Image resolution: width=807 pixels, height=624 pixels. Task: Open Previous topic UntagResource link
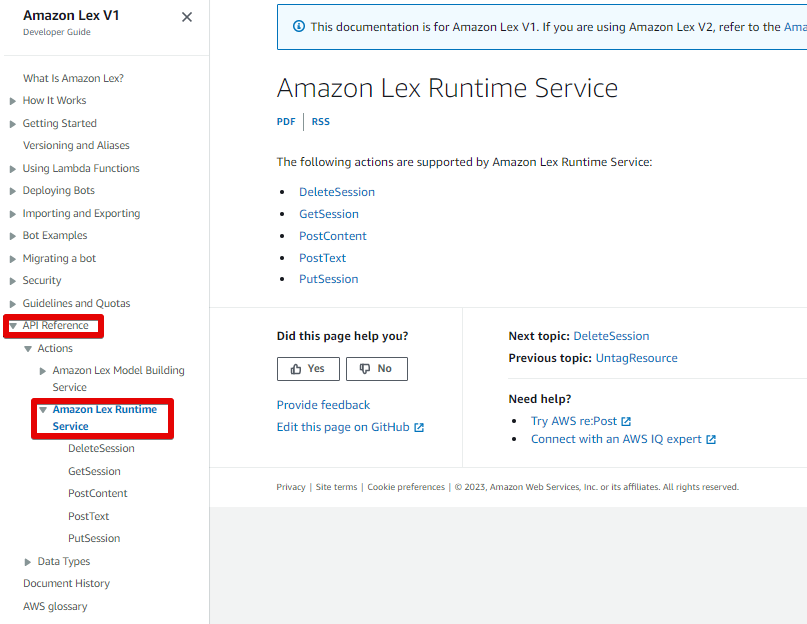(636, 358)
